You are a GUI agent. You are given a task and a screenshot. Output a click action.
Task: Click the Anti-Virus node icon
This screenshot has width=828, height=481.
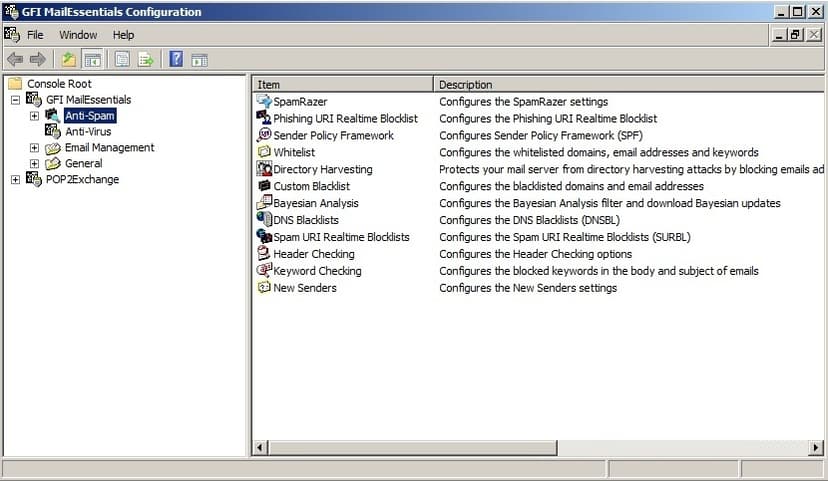pyautogui.click(x=53, y=131)
